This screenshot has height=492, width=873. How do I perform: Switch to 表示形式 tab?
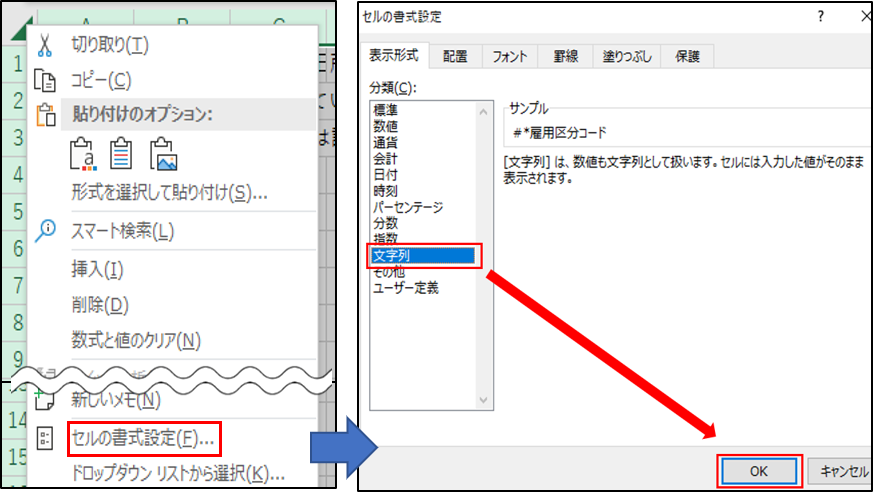[x=393, y=55]
